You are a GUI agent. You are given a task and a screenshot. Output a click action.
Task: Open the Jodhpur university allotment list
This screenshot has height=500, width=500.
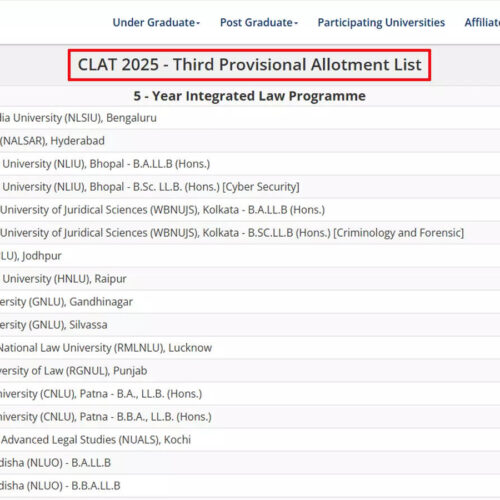(x=31, y=256)
